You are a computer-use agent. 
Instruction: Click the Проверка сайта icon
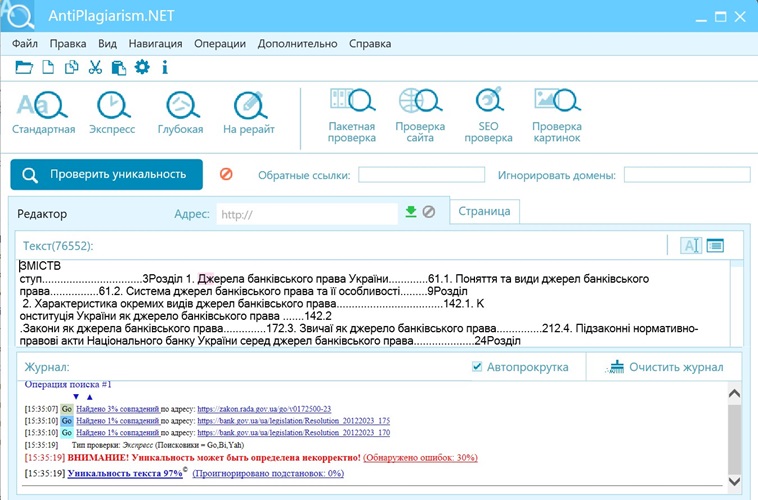(420, 115)
